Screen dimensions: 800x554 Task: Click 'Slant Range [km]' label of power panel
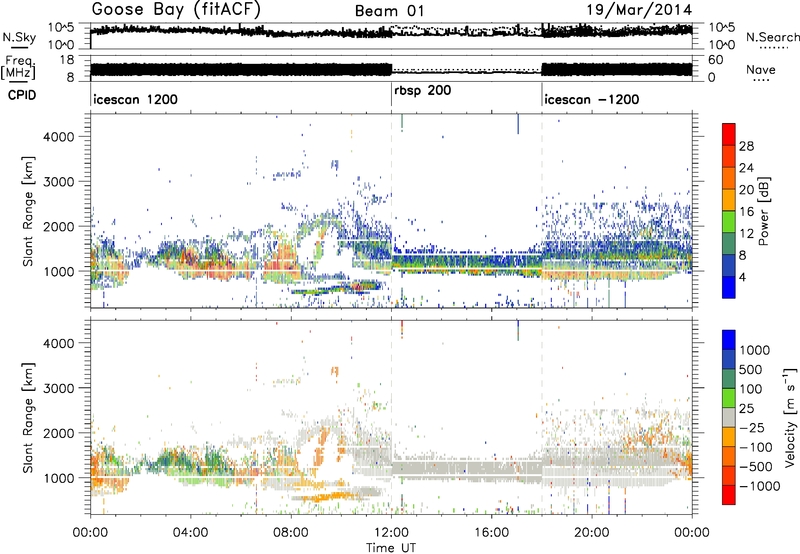click(x=28, y=211)
